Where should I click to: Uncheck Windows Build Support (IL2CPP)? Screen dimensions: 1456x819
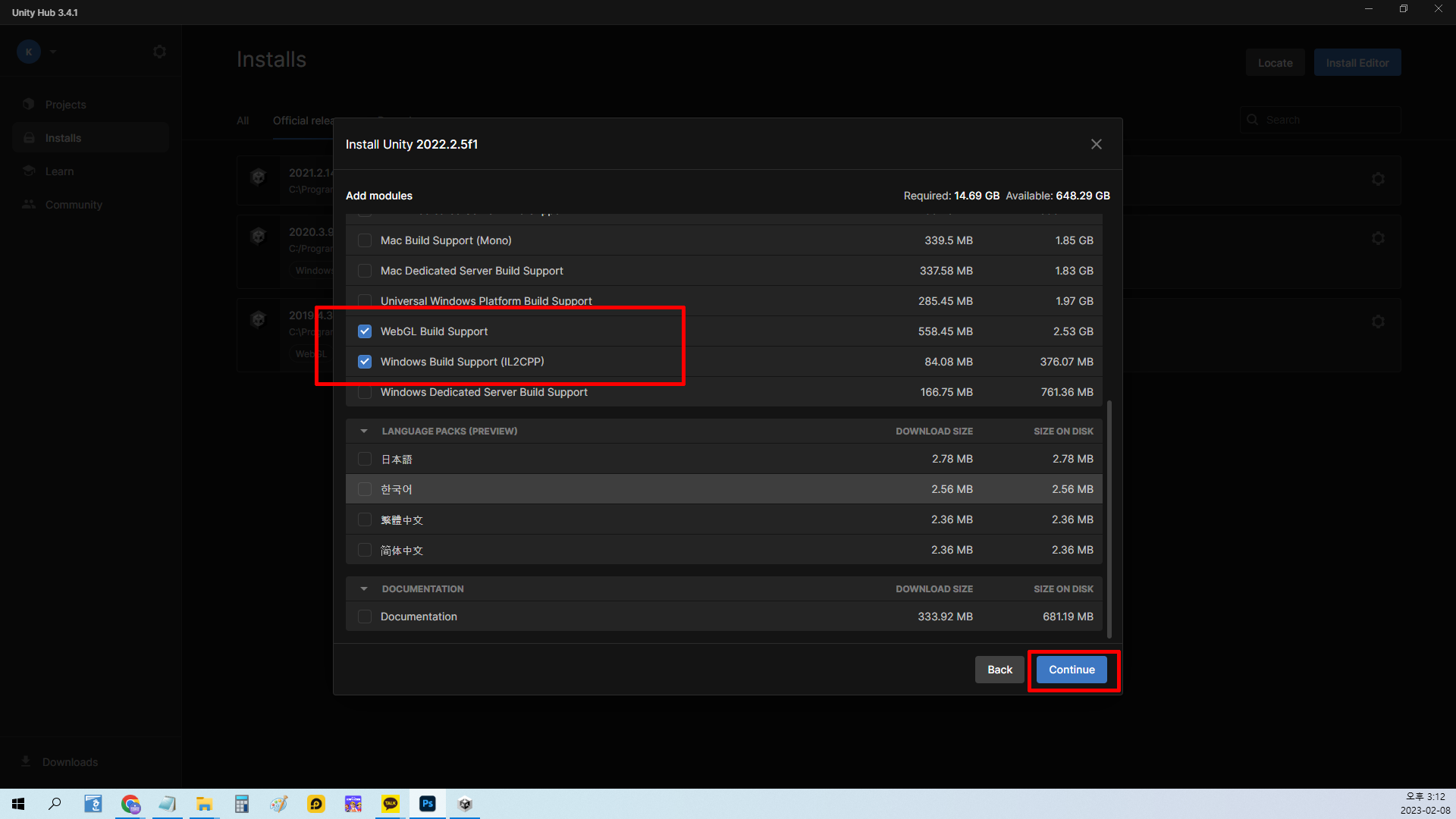click(x=365, y=362)
